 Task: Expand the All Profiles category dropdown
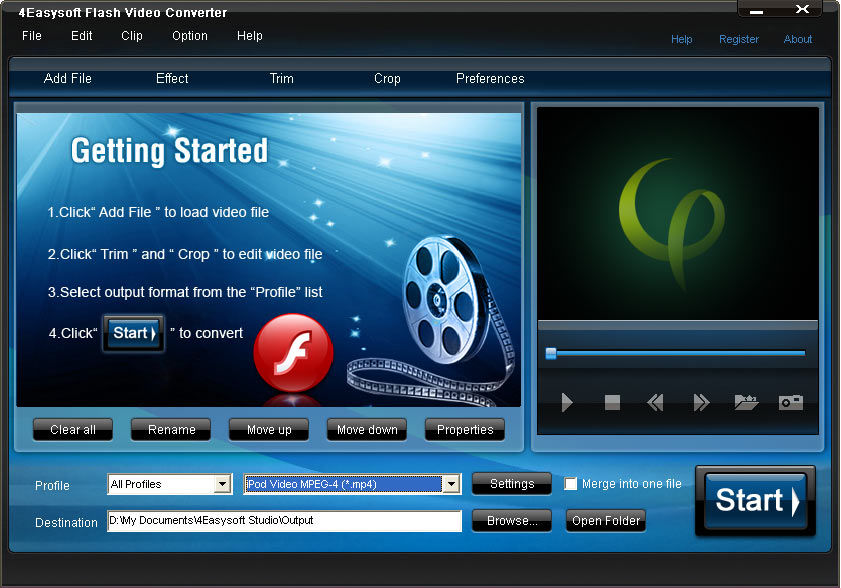[223, 484]
